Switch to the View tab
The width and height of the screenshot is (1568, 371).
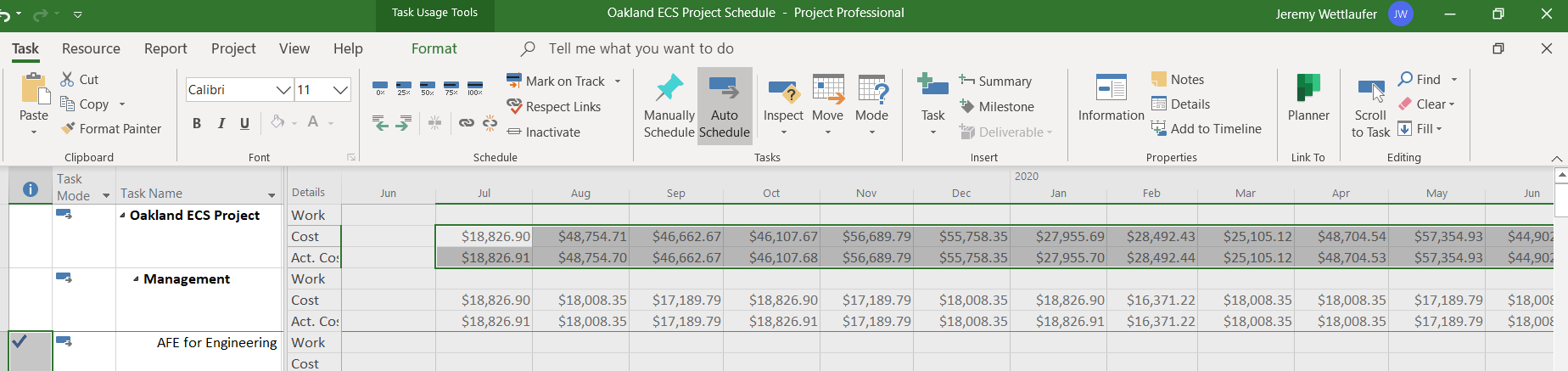(x=294, y=48)
